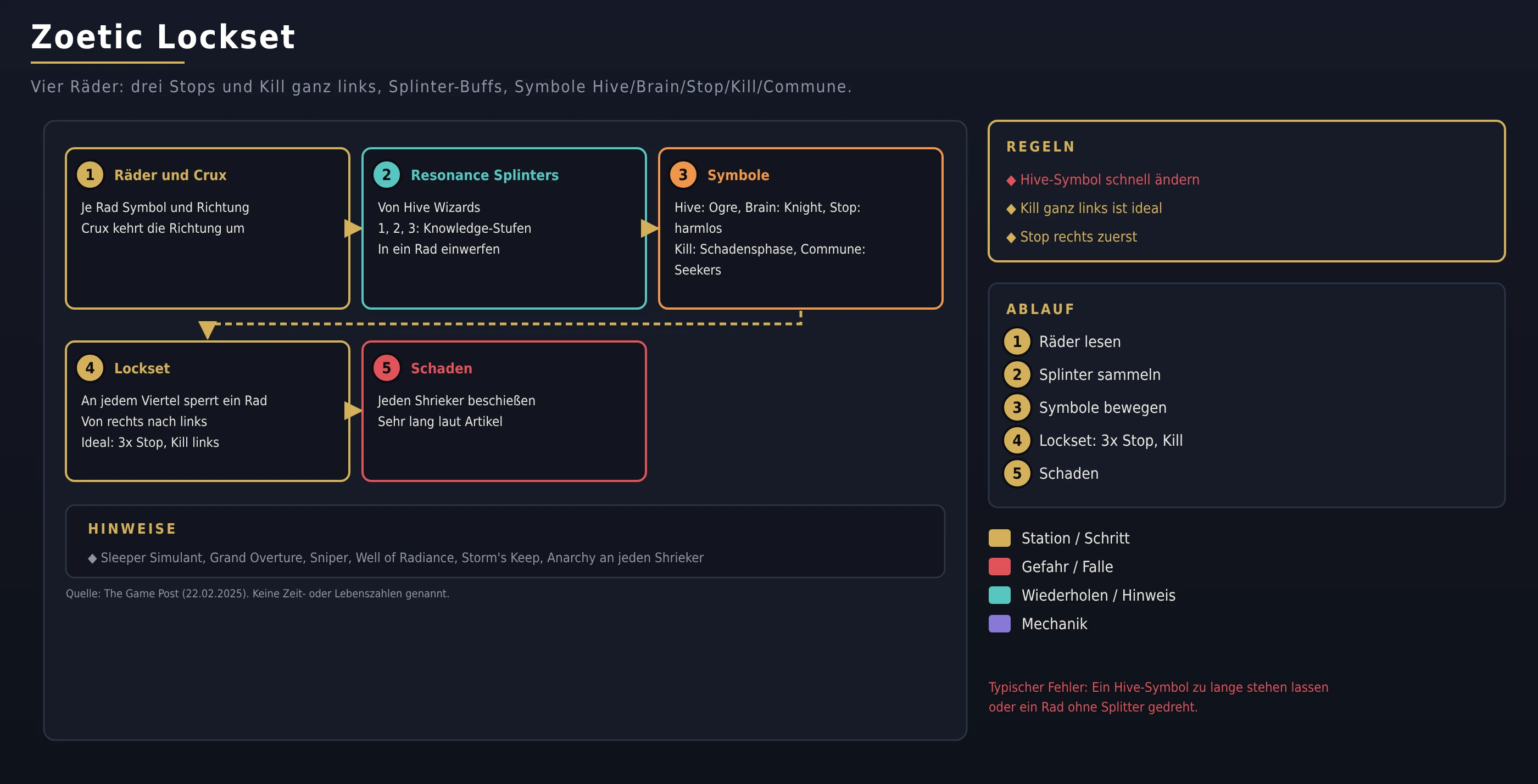Select the red Gefahr / Falle legend swatch
The width and height of the screenshot is (1538, 784).
(x=1000, y=567)
